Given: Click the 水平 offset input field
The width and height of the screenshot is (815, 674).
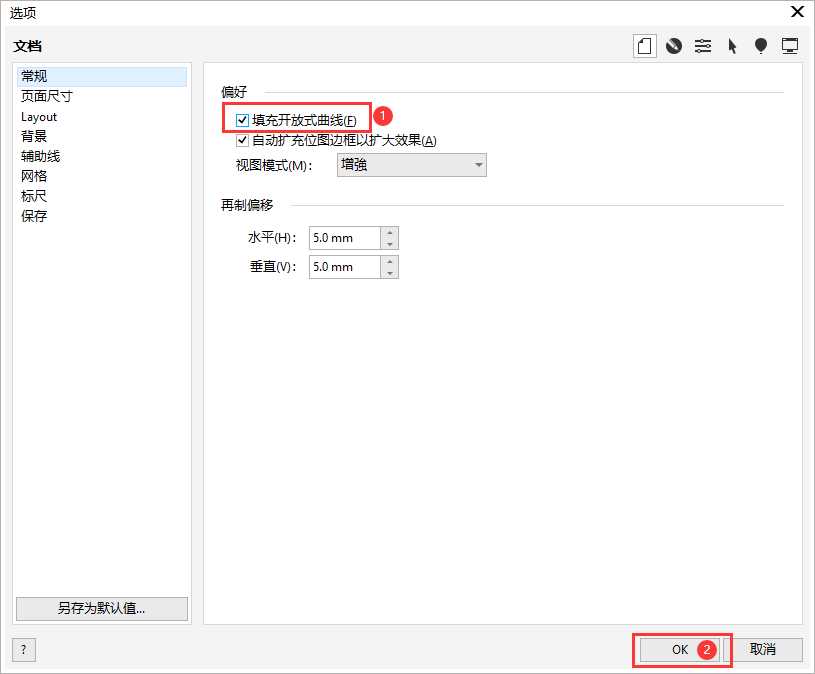Looking at the screenshot, I should [x=345, y=238].
